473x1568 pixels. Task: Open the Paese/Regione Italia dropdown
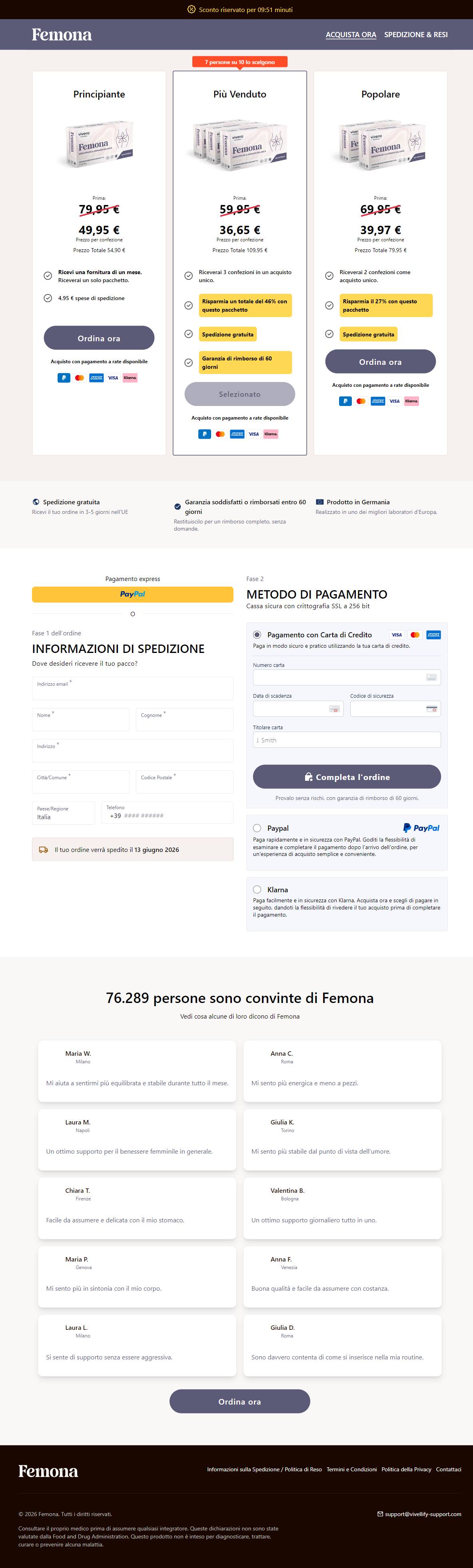coord(63,813)
